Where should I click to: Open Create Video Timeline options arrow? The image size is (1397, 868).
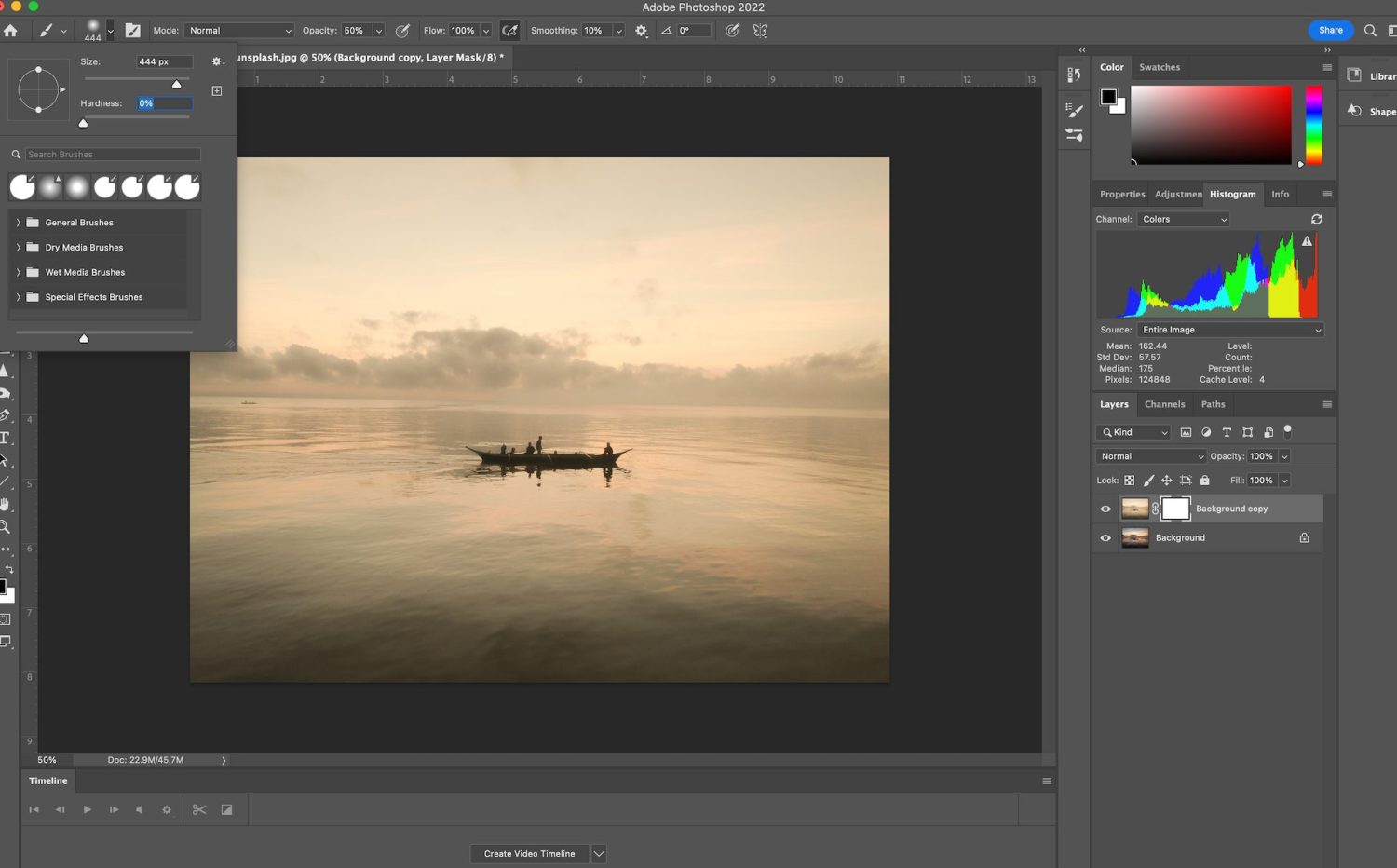599,853
